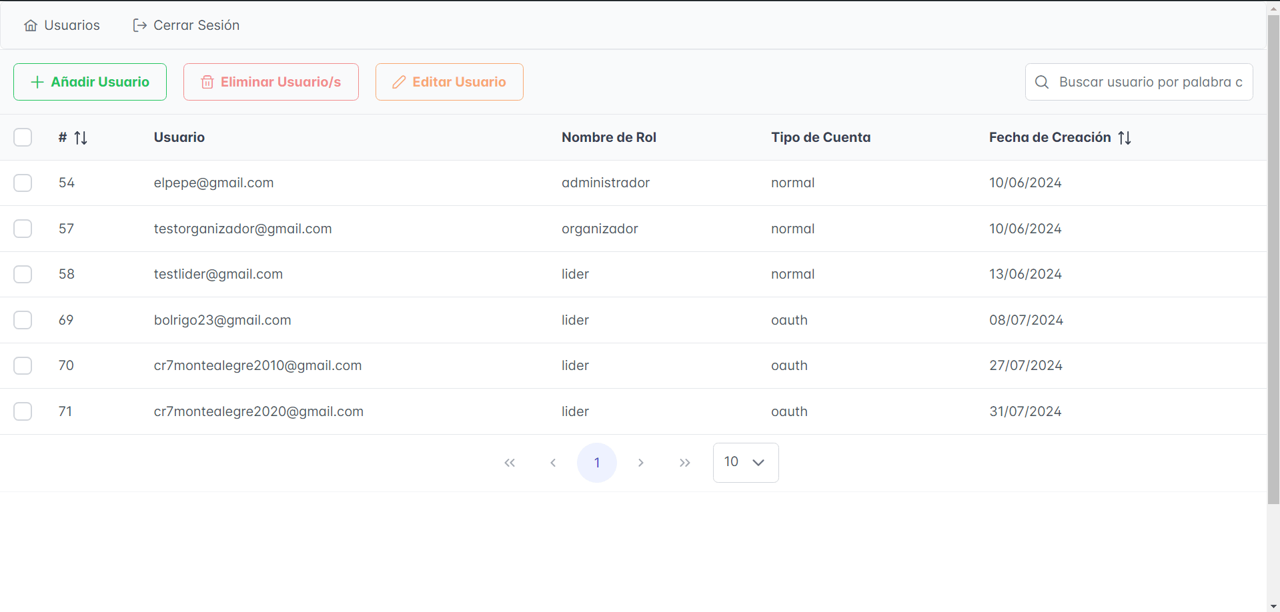The image size is (1280, 612).
Task: Click the logout arrow icon
Action: point(140,25)
